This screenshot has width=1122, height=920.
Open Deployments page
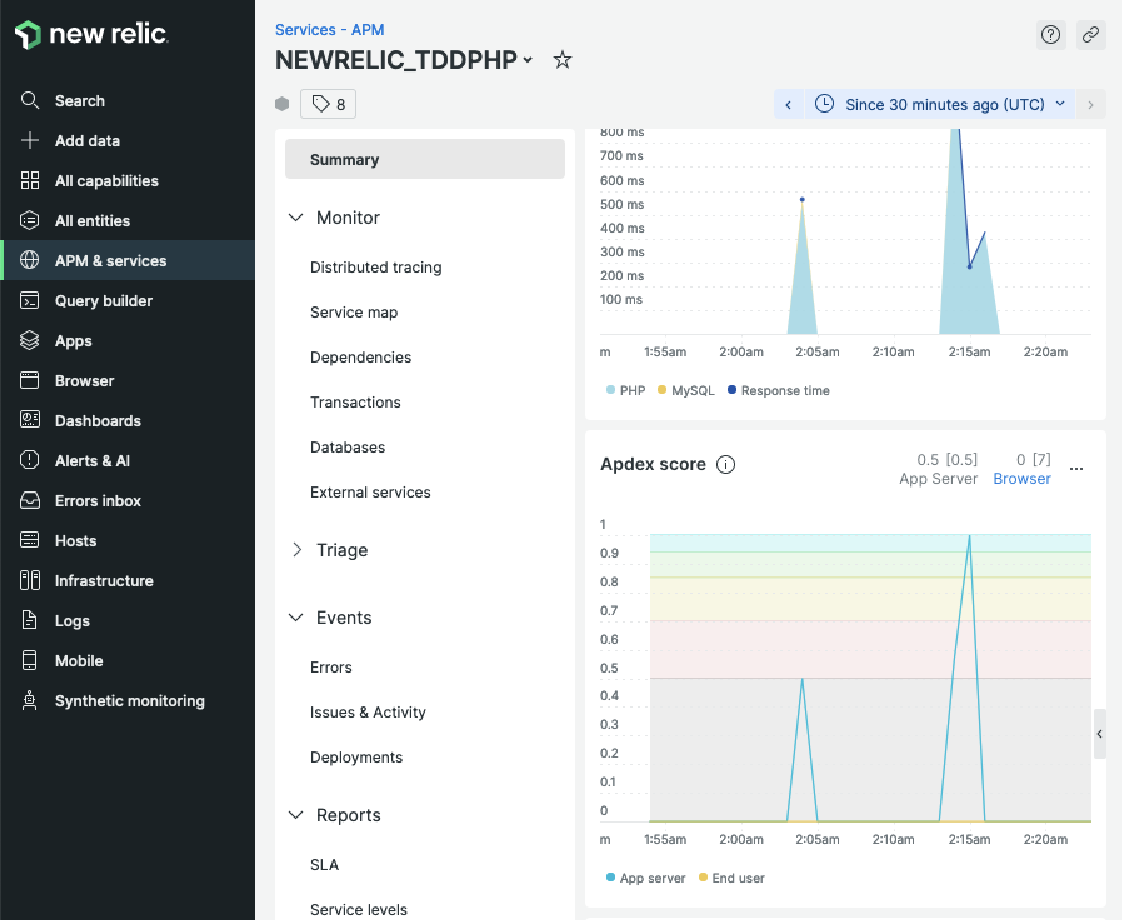pyautogui.click(x=356, y=758)
